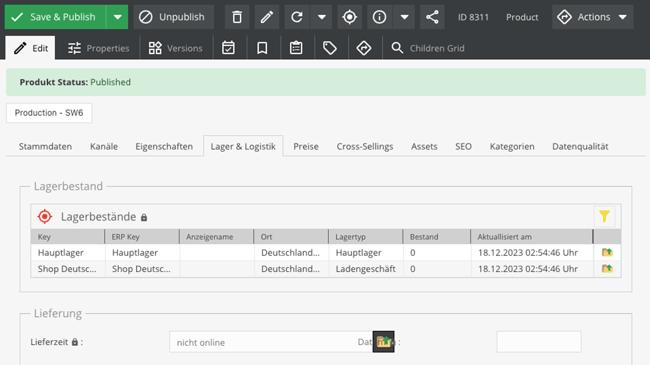Open the Hauptlager row with its open icon
Screen dimensions: 650x365
607,252
